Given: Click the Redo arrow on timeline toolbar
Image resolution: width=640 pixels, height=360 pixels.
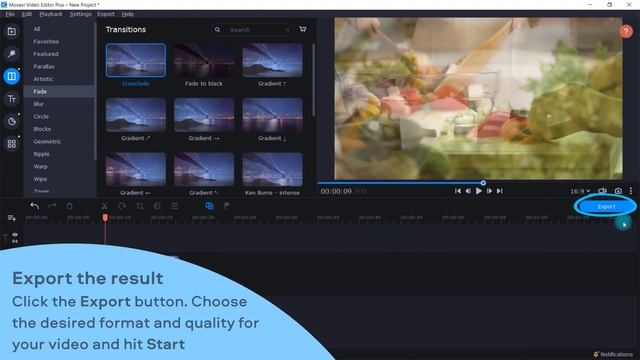Looking at the screenshot, I should point(52,206).
